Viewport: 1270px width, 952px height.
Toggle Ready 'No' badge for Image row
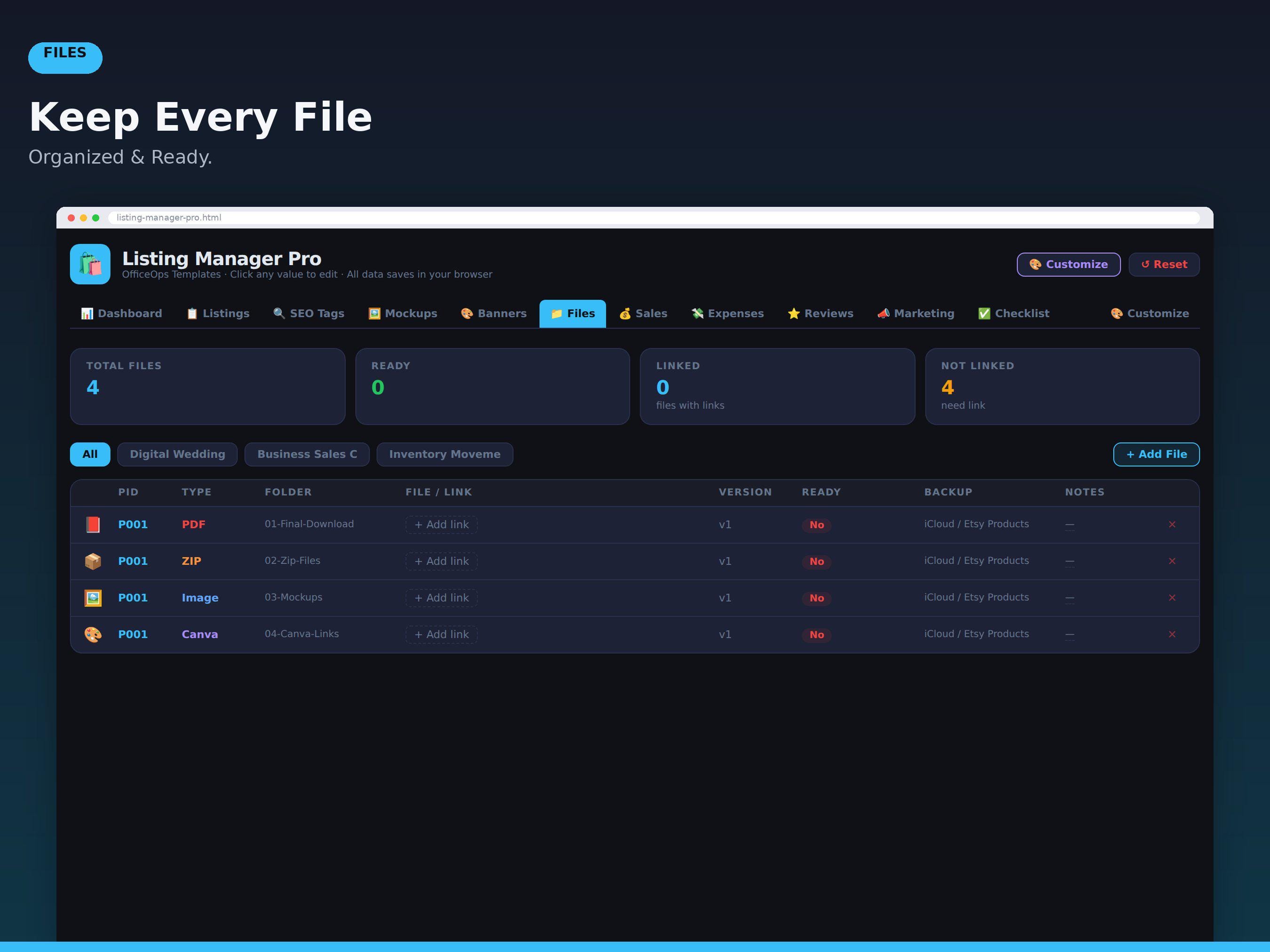click(x=817, y=598)
